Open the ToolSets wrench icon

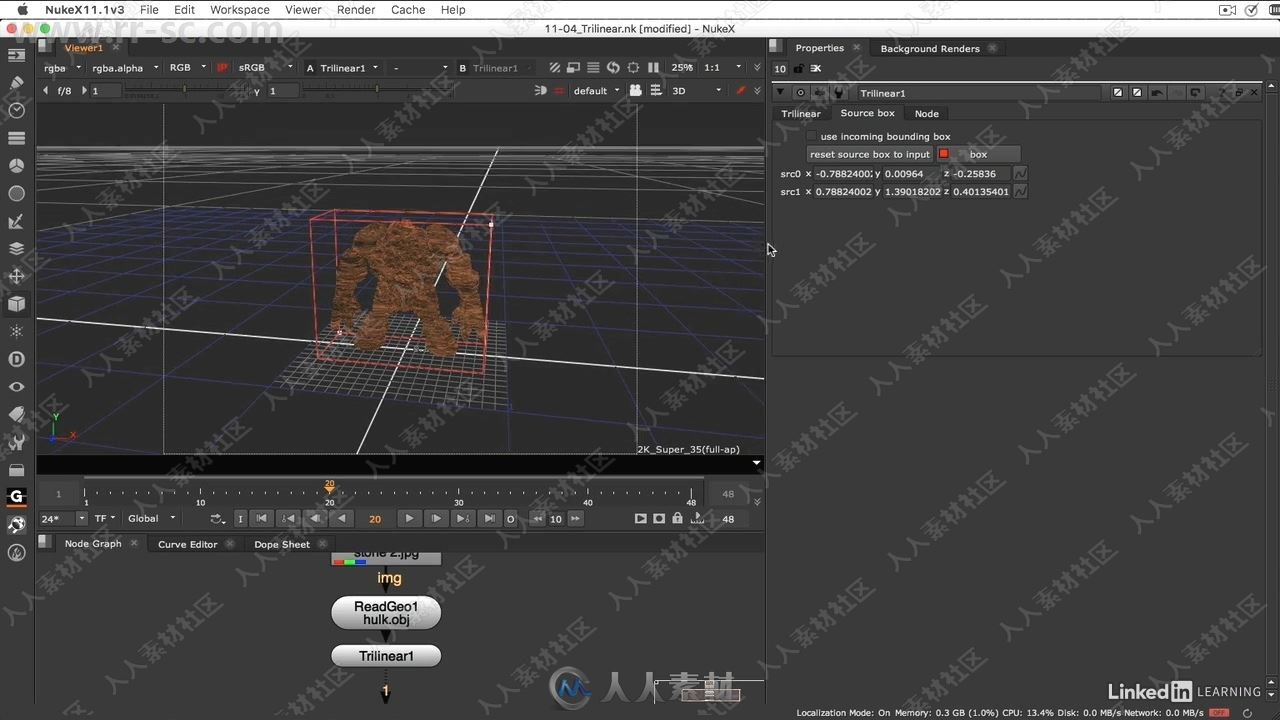pos(16,441)
